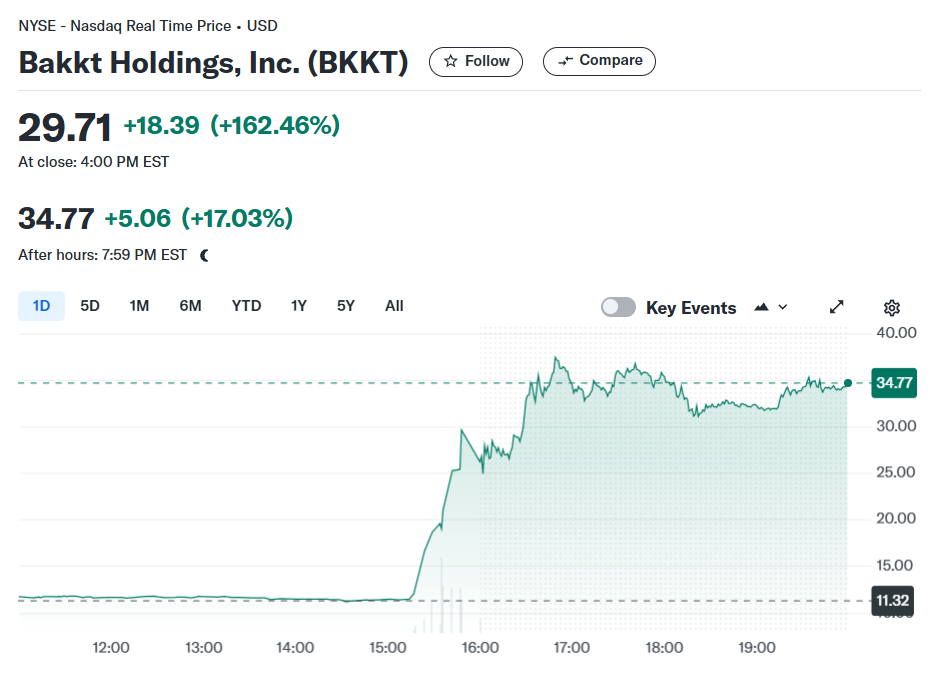Click the Compare button
This screenshot has height=676, width=937.
[x=599, y=62]
